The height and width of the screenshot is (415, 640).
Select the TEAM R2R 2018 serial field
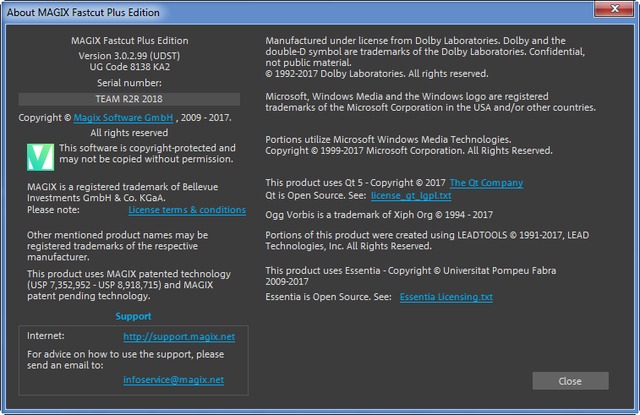(129, 99)
